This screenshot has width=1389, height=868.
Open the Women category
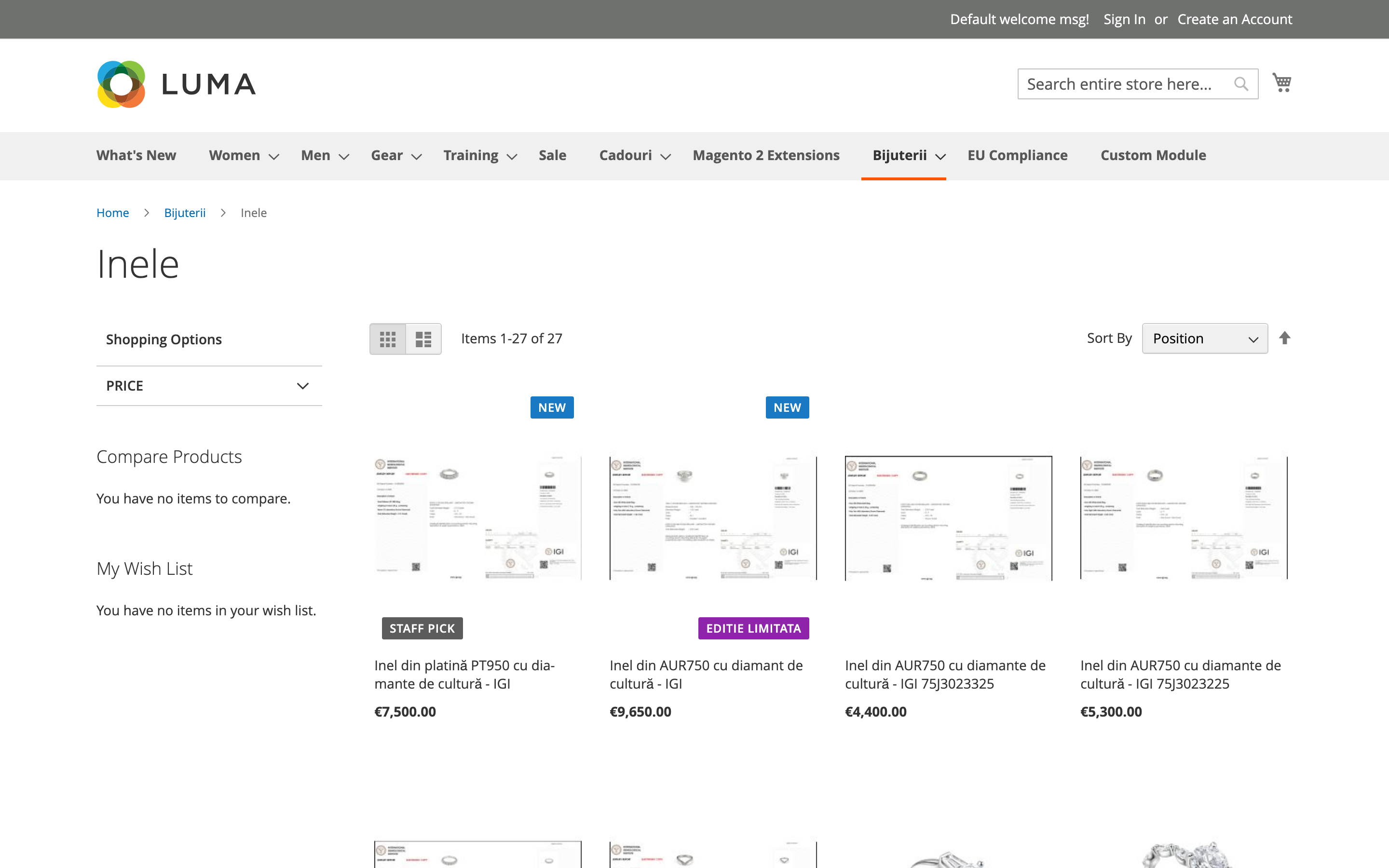coord(234,156)
